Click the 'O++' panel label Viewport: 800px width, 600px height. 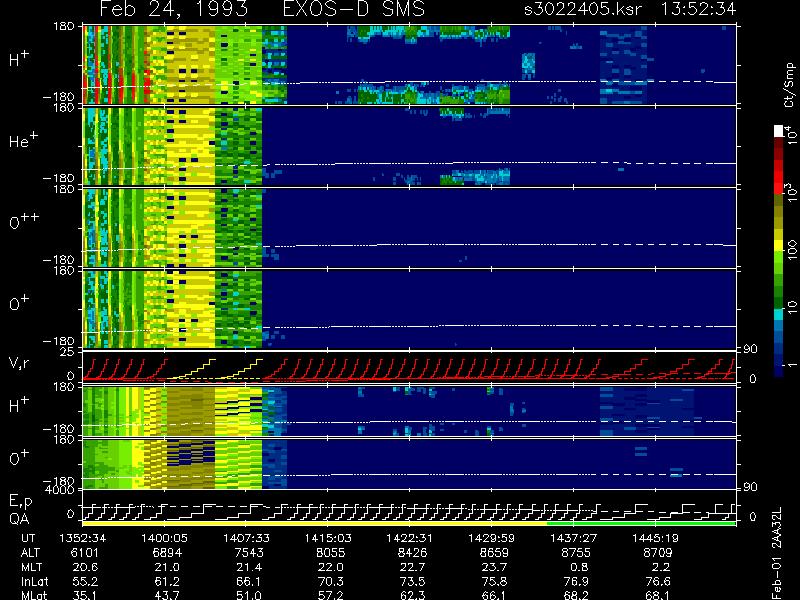click(x=24, y=221)
